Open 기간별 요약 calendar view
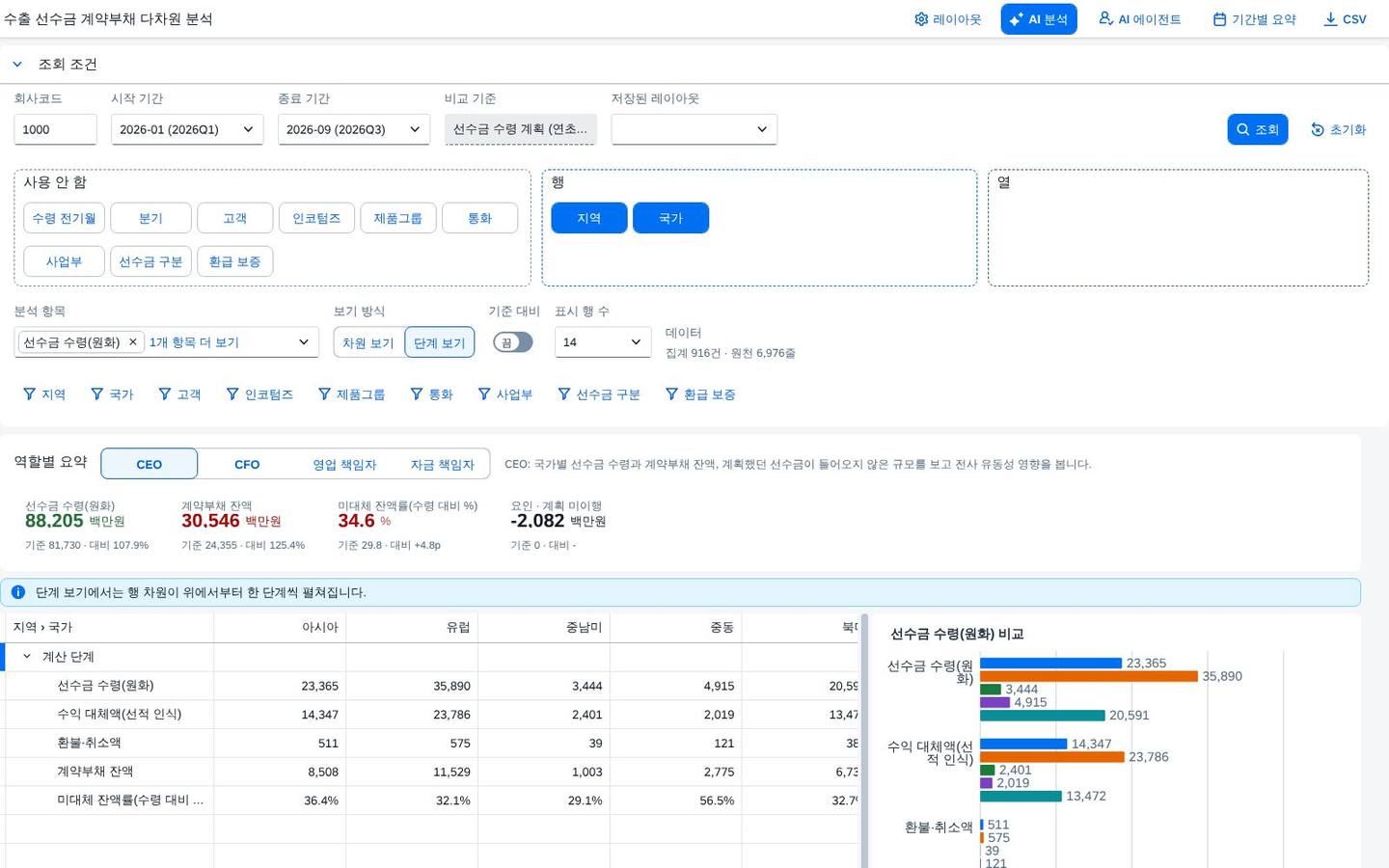 coord(1254,19)
